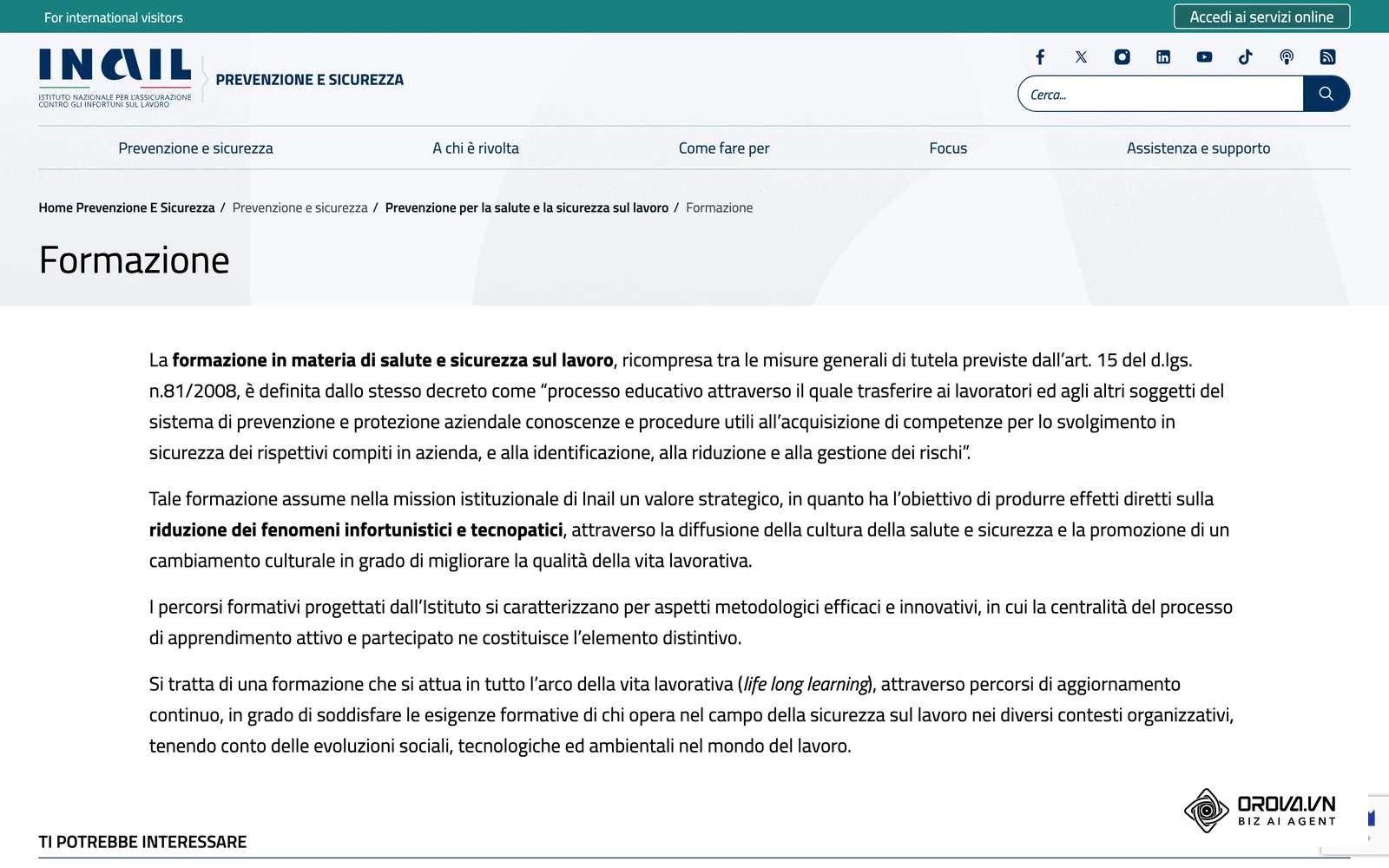Open For international visitors link
1389x868 pixels.
click(114, 17)
